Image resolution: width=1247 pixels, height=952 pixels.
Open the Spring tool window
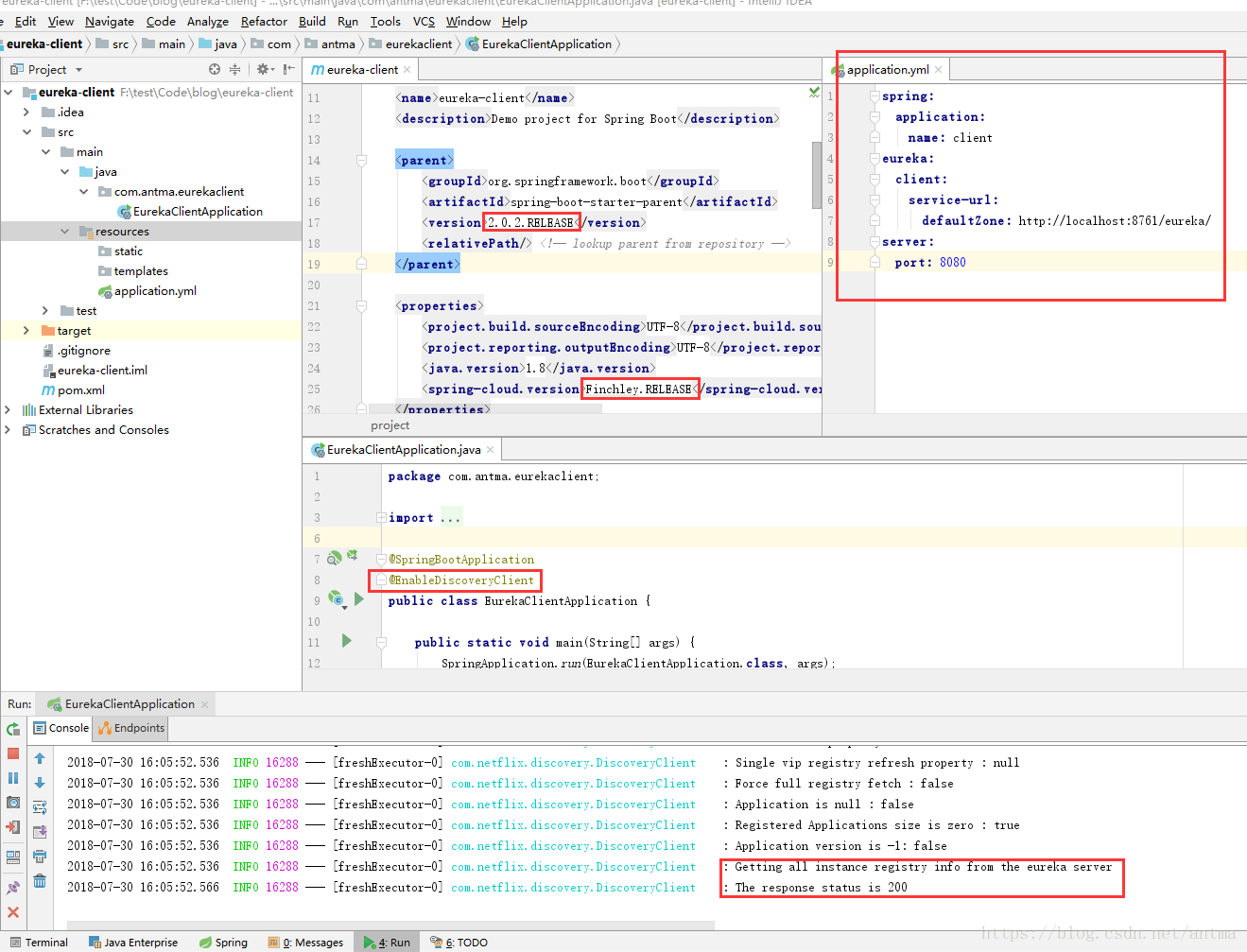(x=223, y=942)
